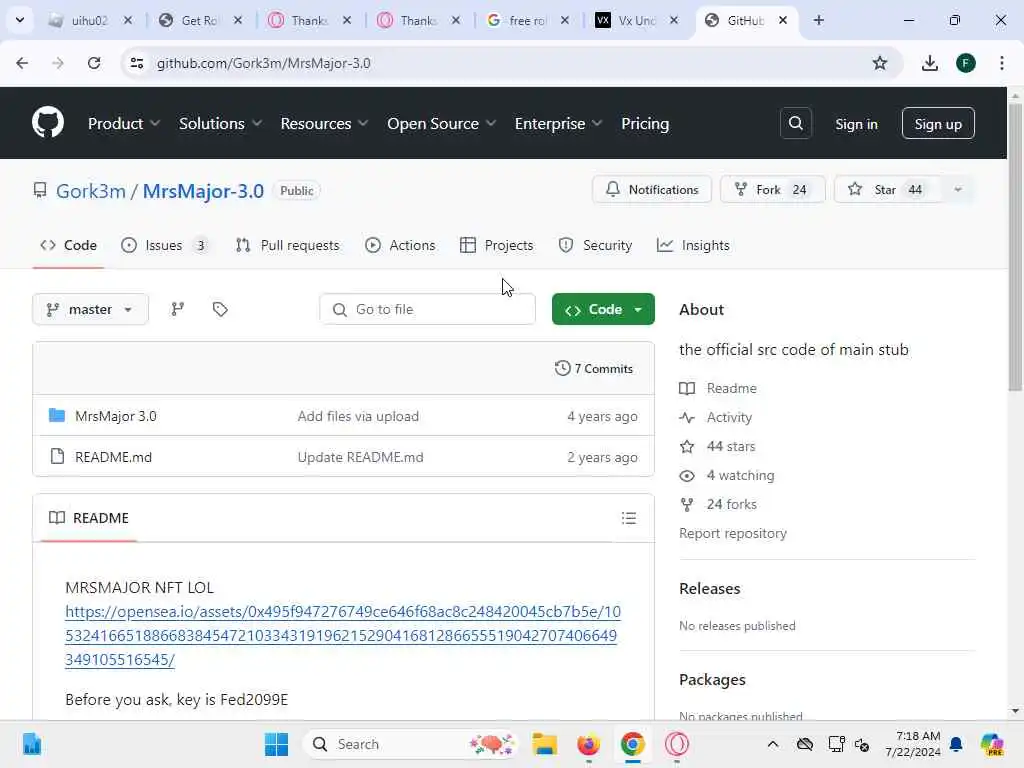Viewport: 1024px width, 768px height.
Task: Fork the repository
Action: (773, 189)
